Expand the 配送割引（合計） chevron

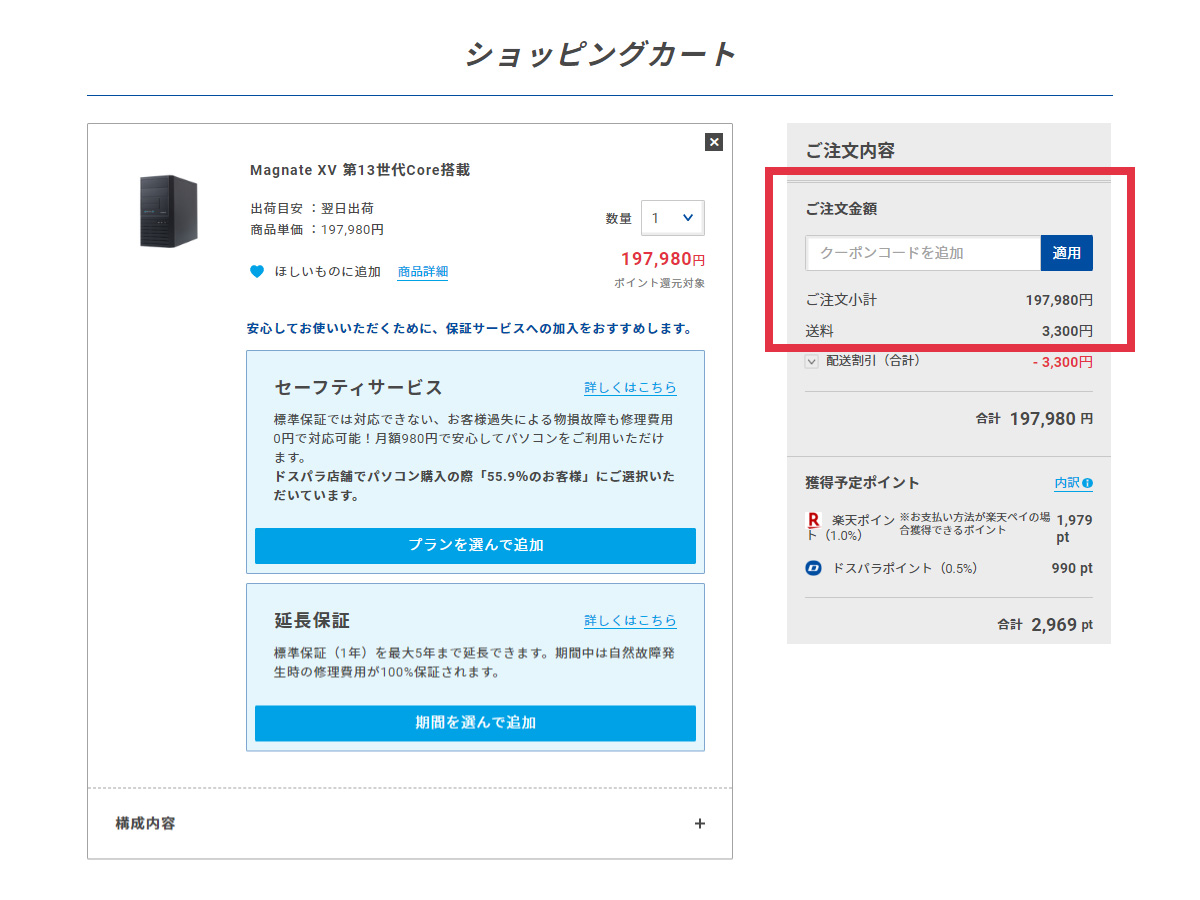812,361
